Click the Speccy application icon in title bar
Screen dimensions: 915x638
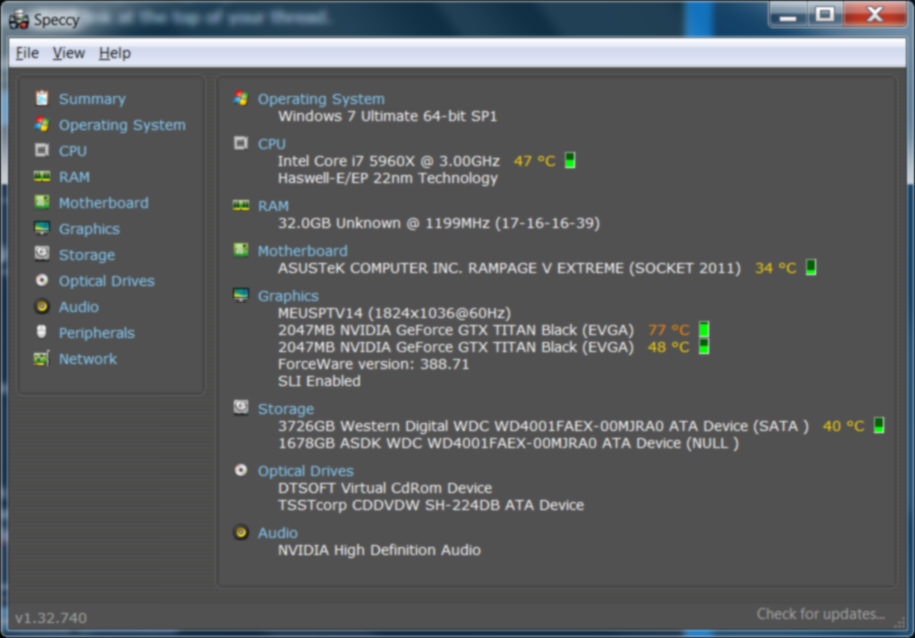coord(19,19)
